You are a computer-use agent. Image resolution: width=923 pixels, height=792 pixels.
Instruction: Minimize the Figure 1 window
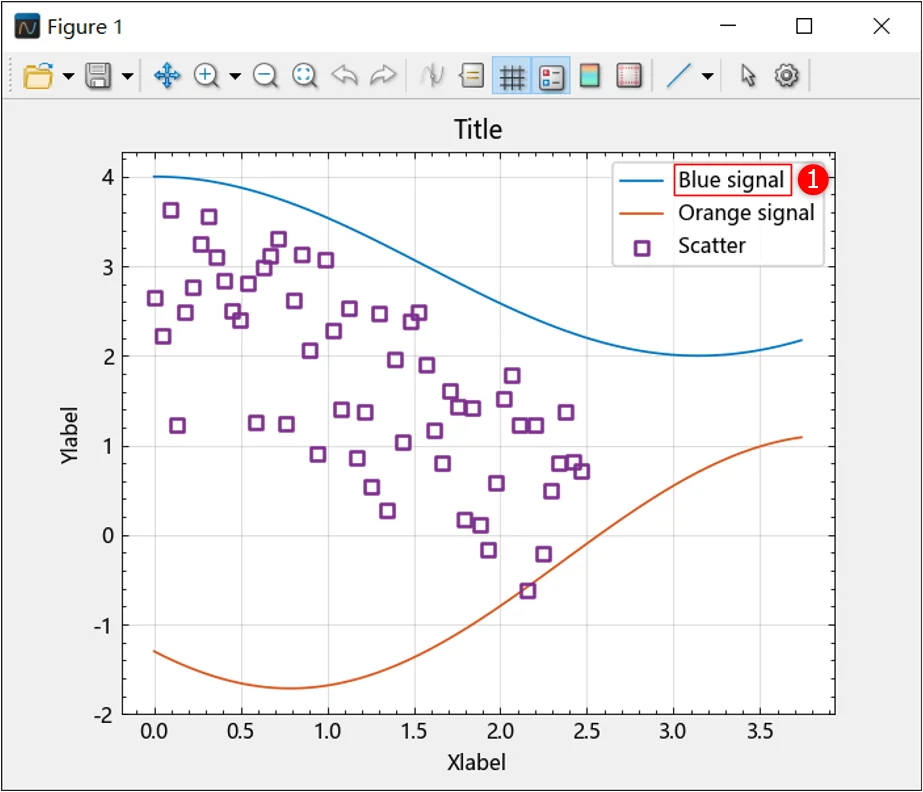pos(728,26)
